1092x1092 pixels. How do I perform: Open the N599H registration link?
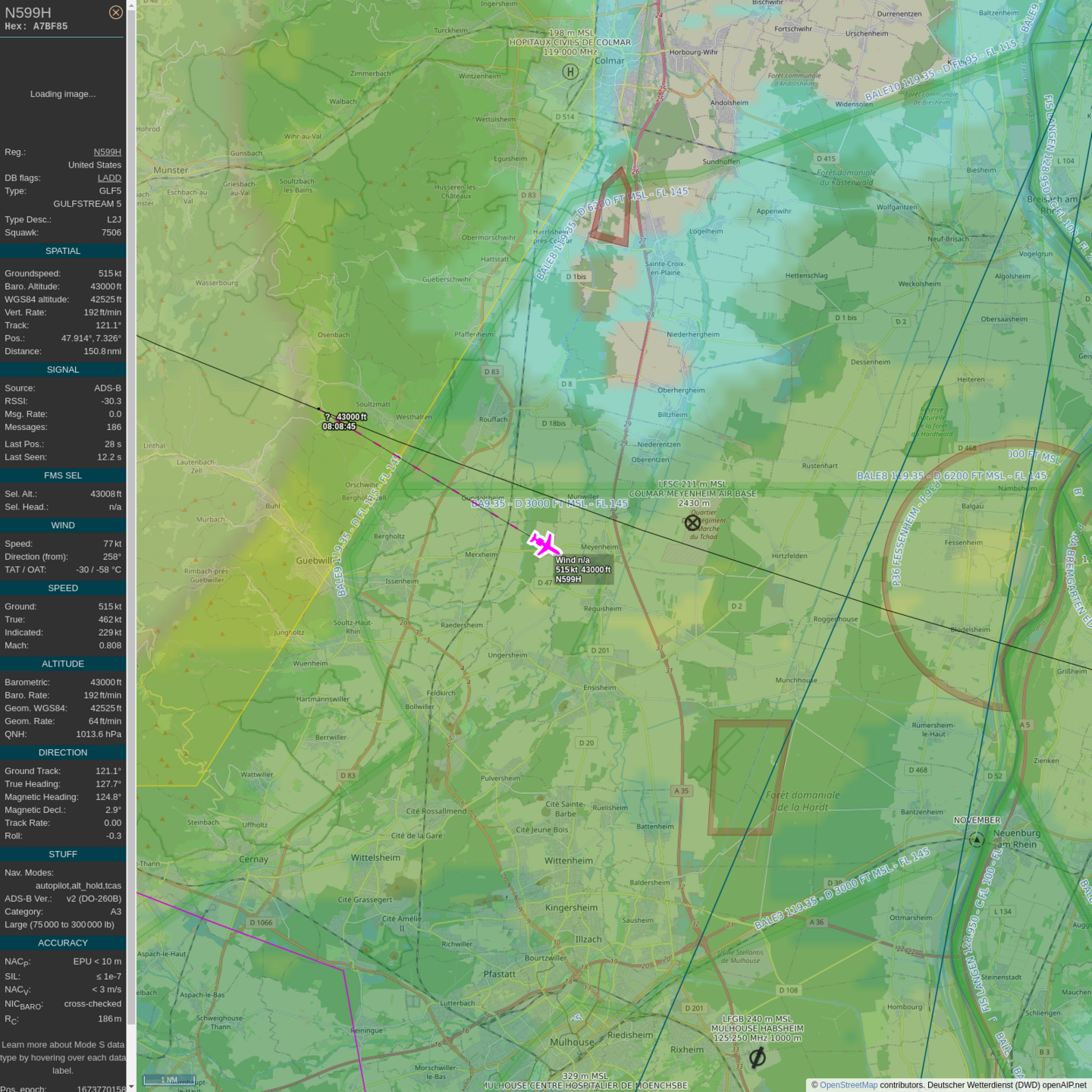coord(107,152)
